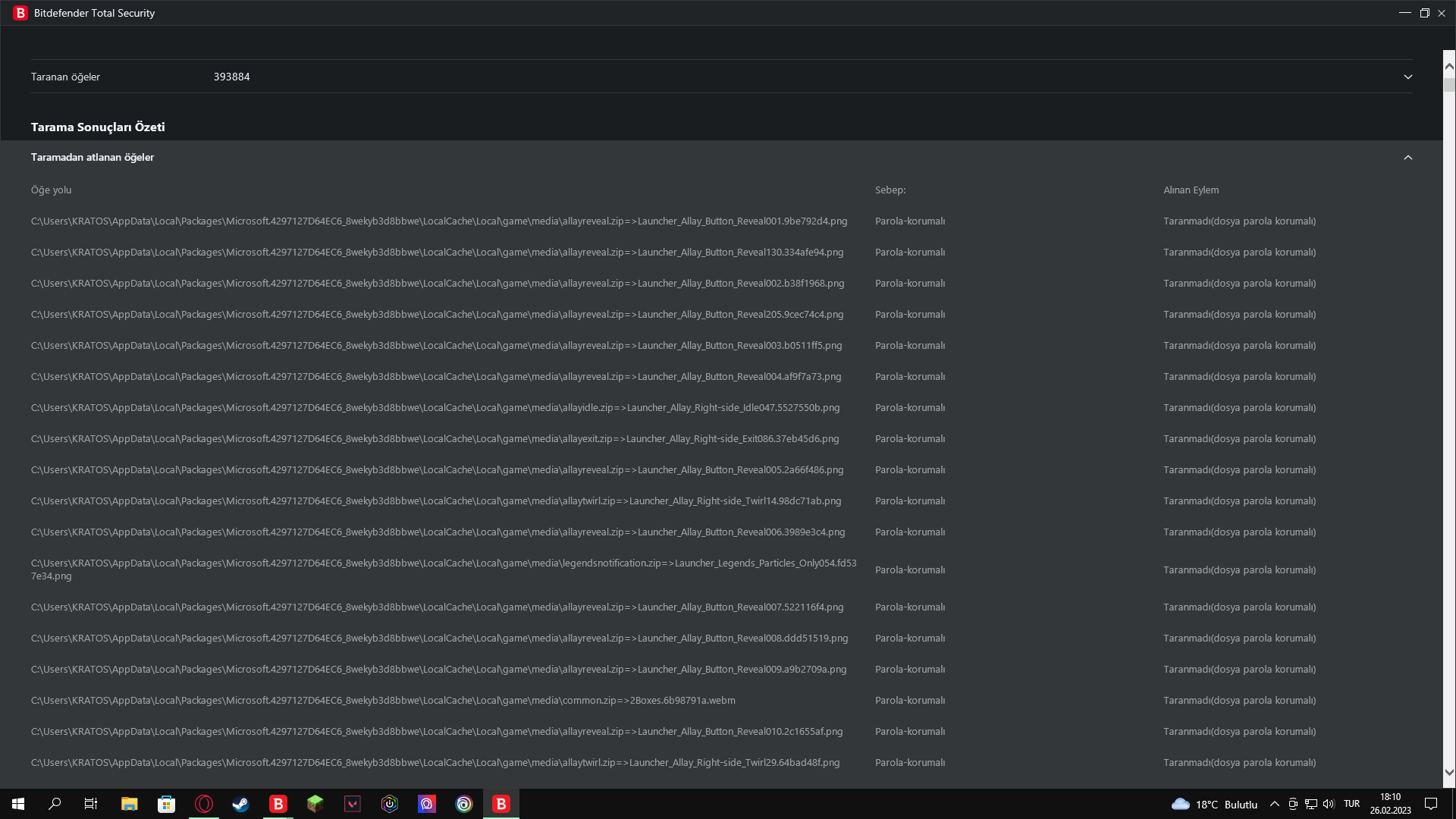Click the volume speaker tray icon
The width and height of the screenshot is (1456, 819).
click(1329, 804)
